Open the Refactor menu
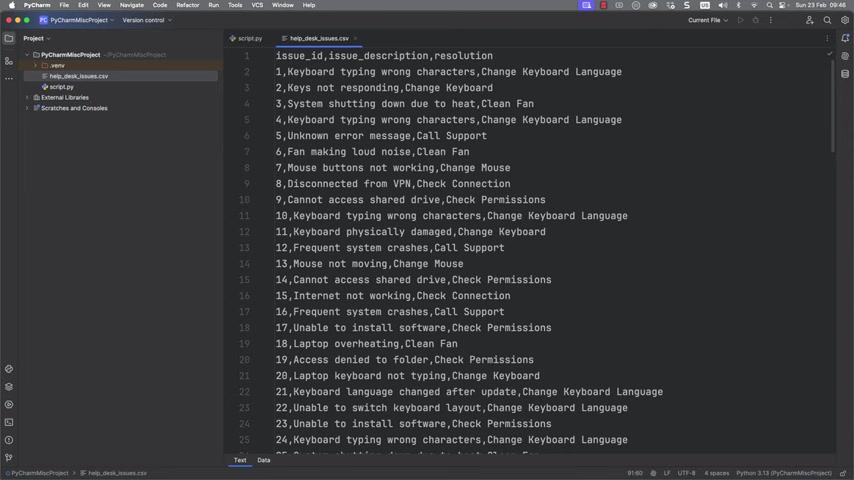854x480 pixels. pyautogui.click(x=188, y=5)
